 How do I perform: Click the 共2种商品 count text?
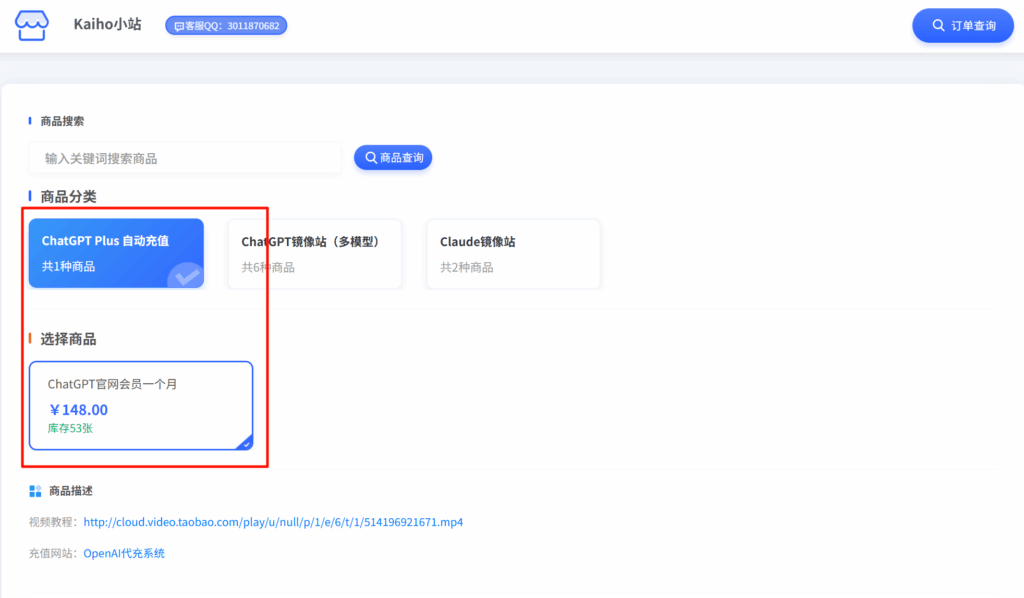466,268
